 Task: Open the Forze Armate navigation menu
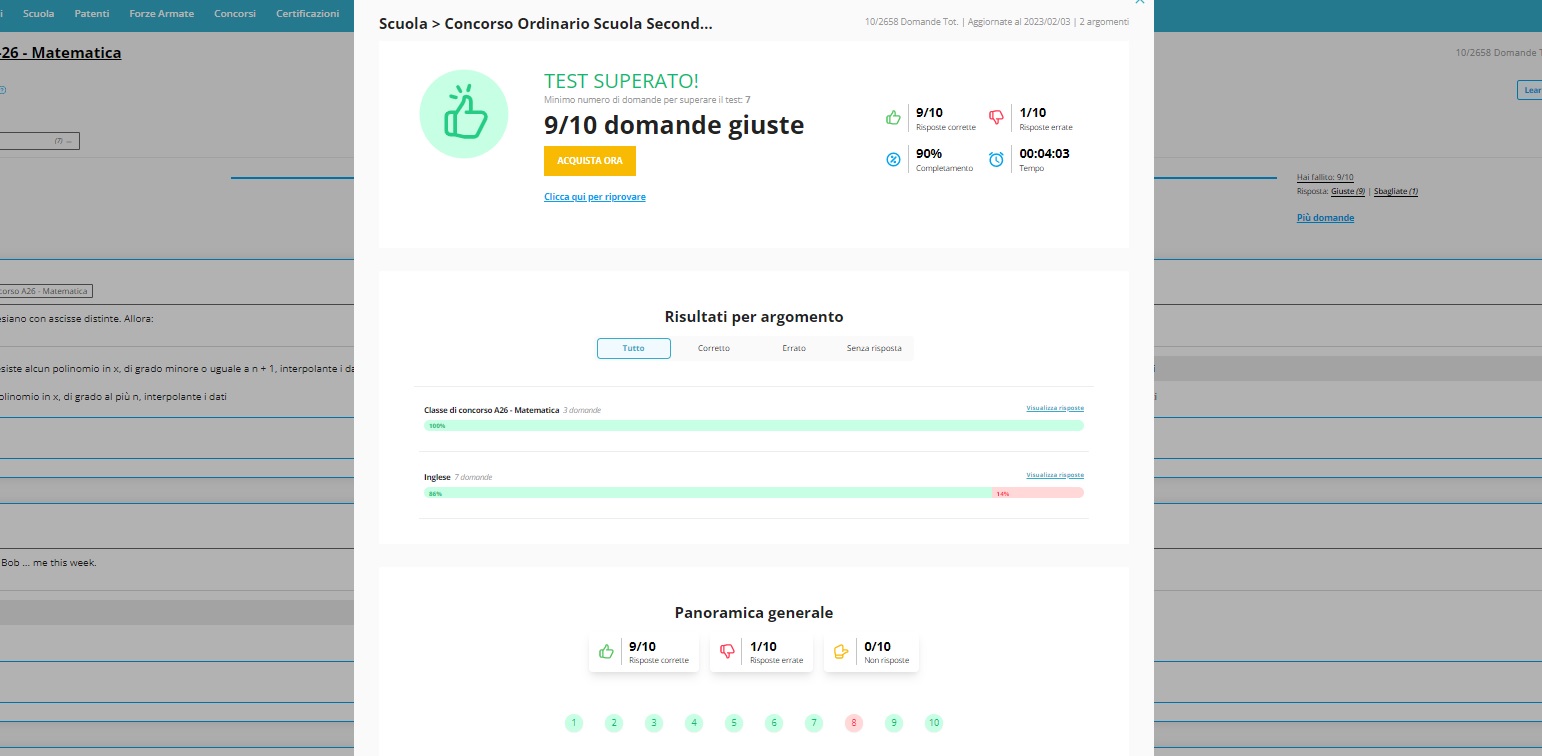pyautogui.click(x=161, y=13)
